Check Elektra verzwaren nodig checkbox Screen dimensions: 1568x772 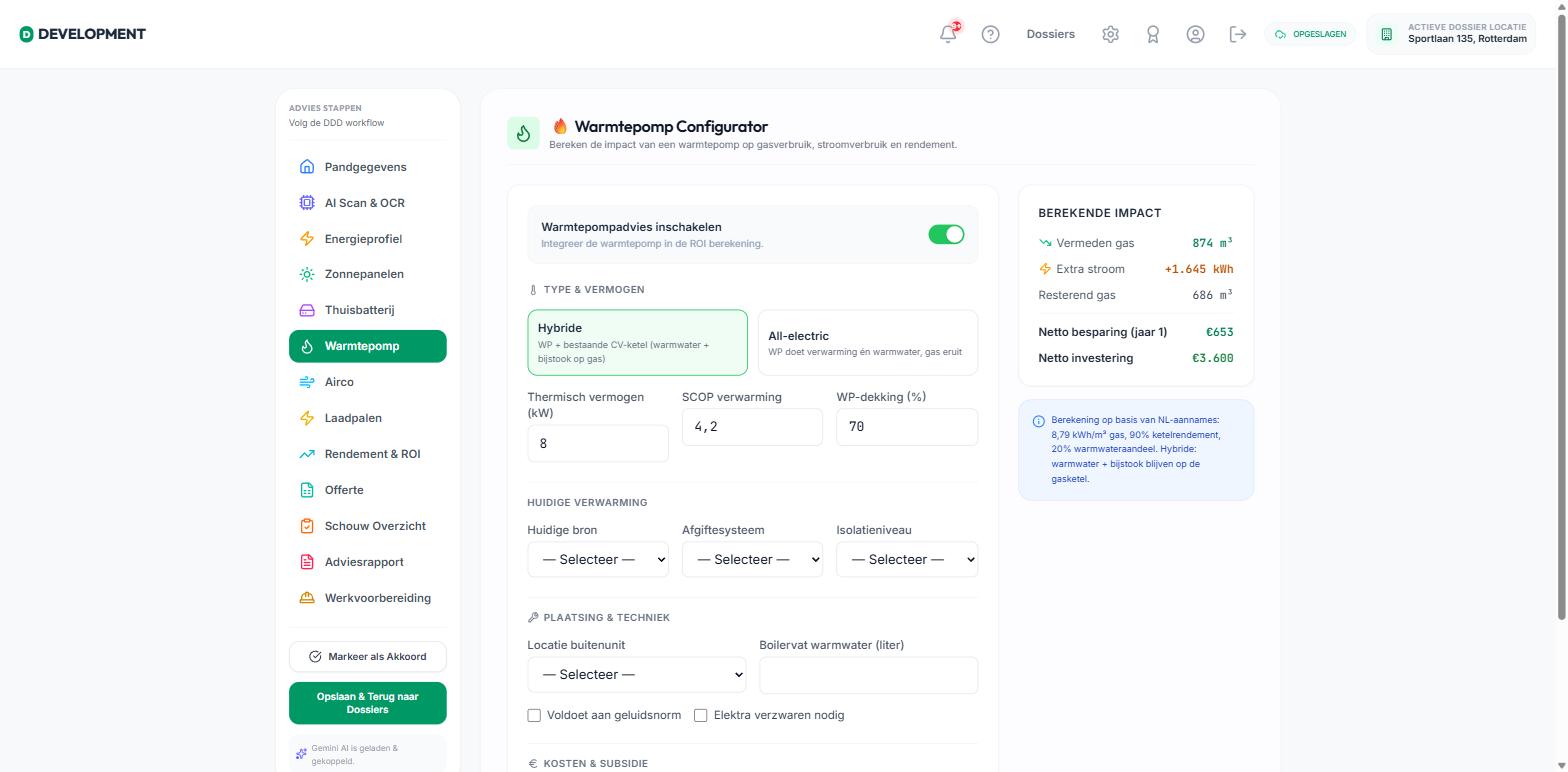[700, 715]
